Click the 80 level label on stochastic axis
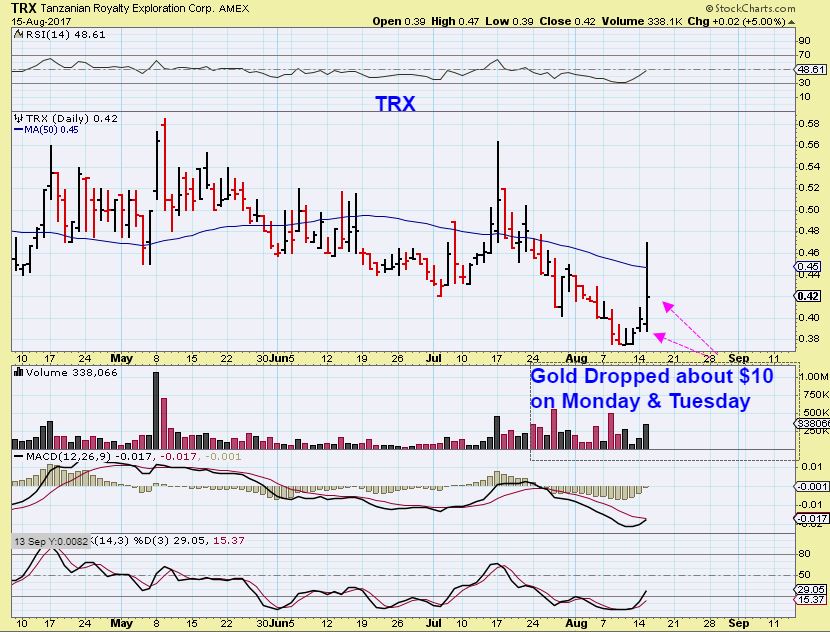This screenshot has width=830, height=632. (x=804, y=554)
